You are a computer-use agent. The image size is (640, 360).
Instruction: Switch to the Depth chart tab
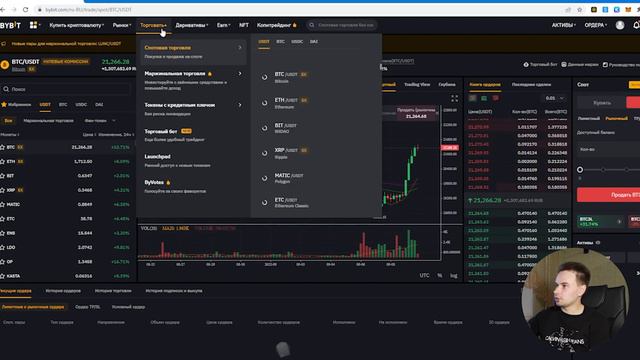click(447, 84)
